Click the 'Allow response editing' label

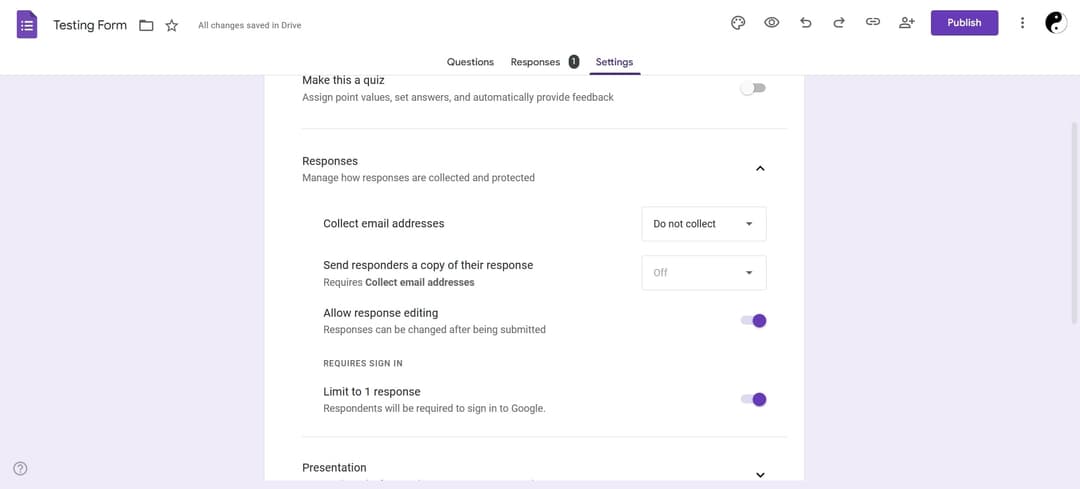pyautogui.click(x=380, y=313)
